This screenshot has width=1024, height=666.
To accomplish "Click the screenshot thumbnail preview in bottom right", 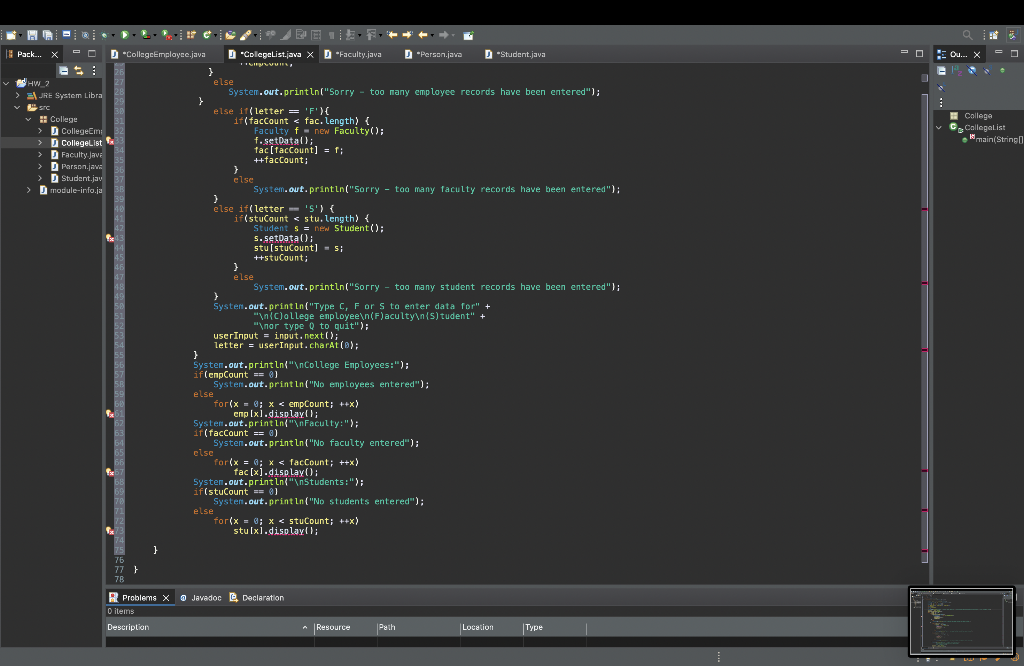I will point(961,621).
